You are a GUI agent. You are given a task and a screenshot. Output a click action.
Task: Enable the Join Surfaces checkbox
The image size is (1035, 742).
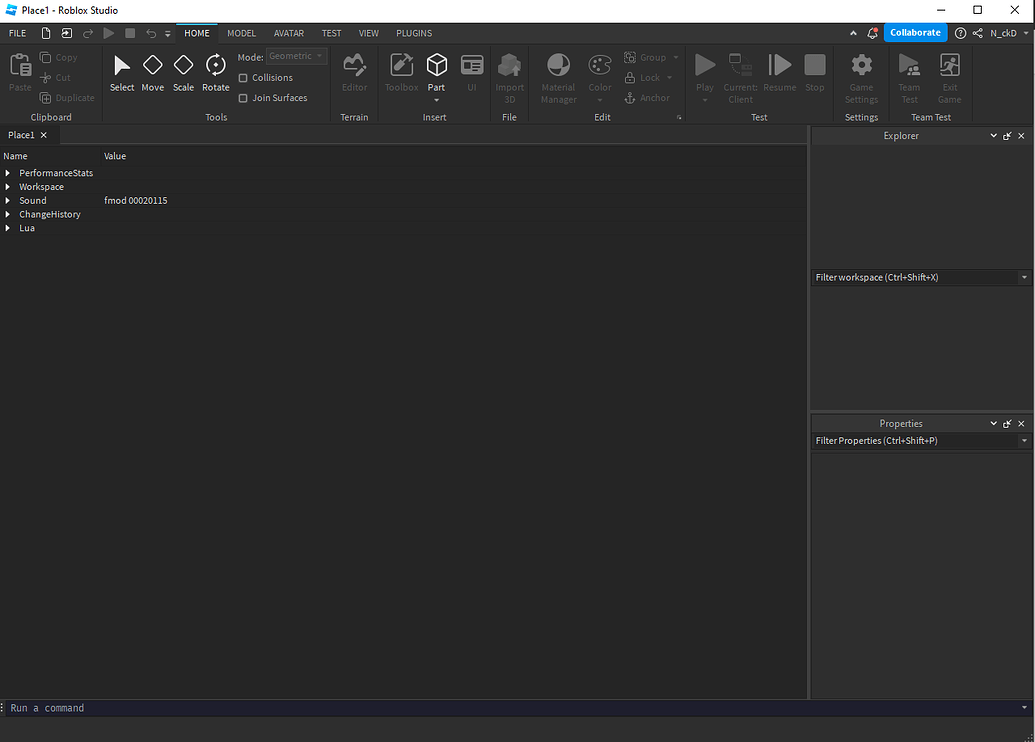point(243,98)
